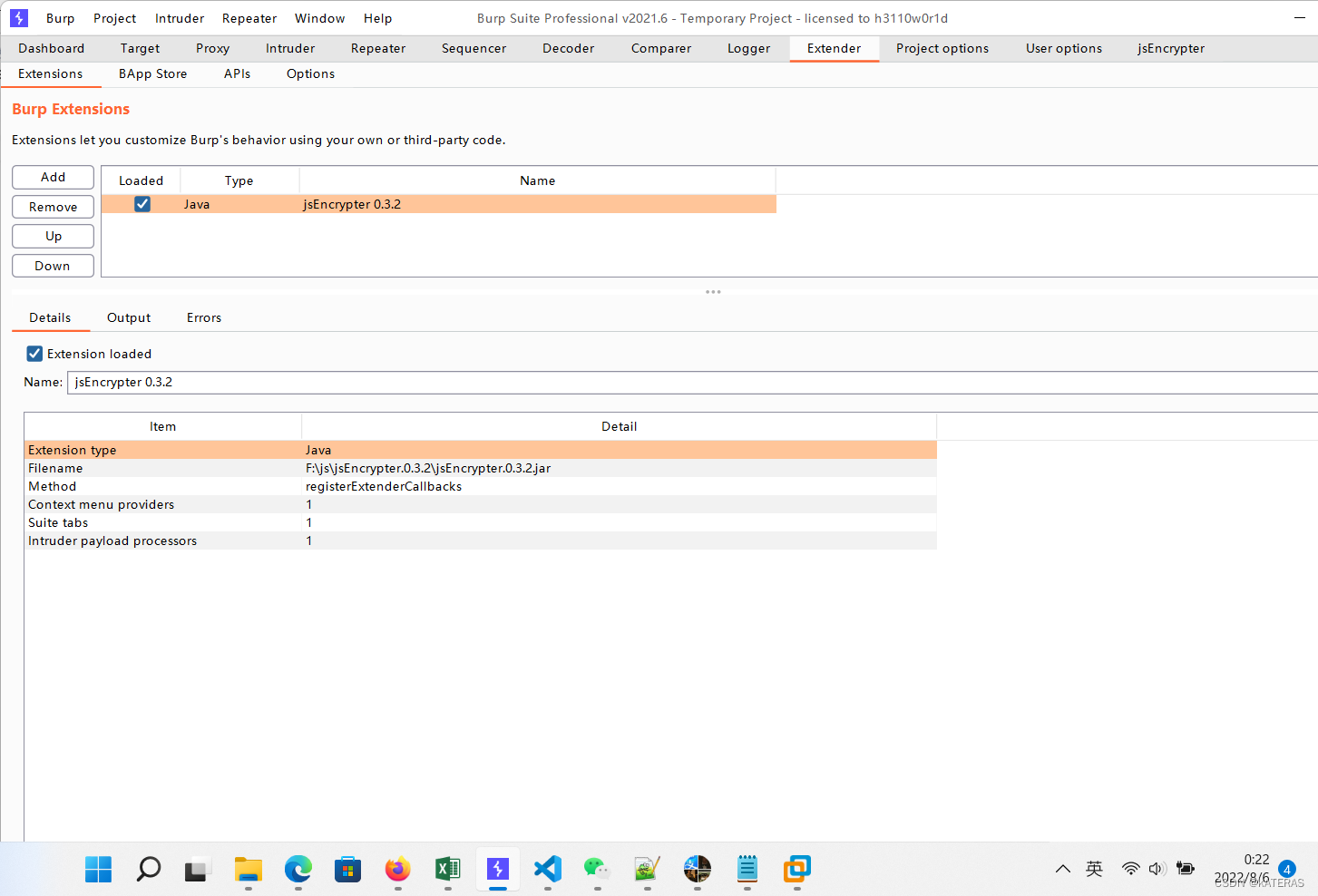Open taskbar Search
This screenshot has height=896, width=1318.
point(149,869)
